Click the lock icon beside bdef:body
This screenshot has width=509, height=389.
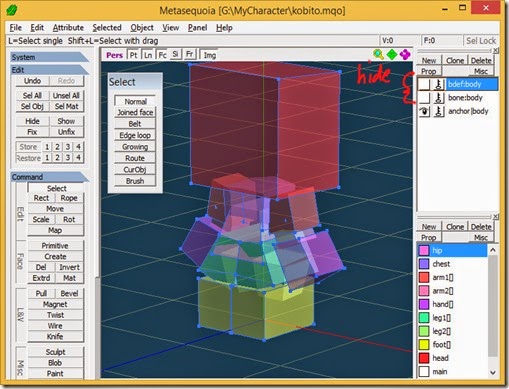point(439,84)
